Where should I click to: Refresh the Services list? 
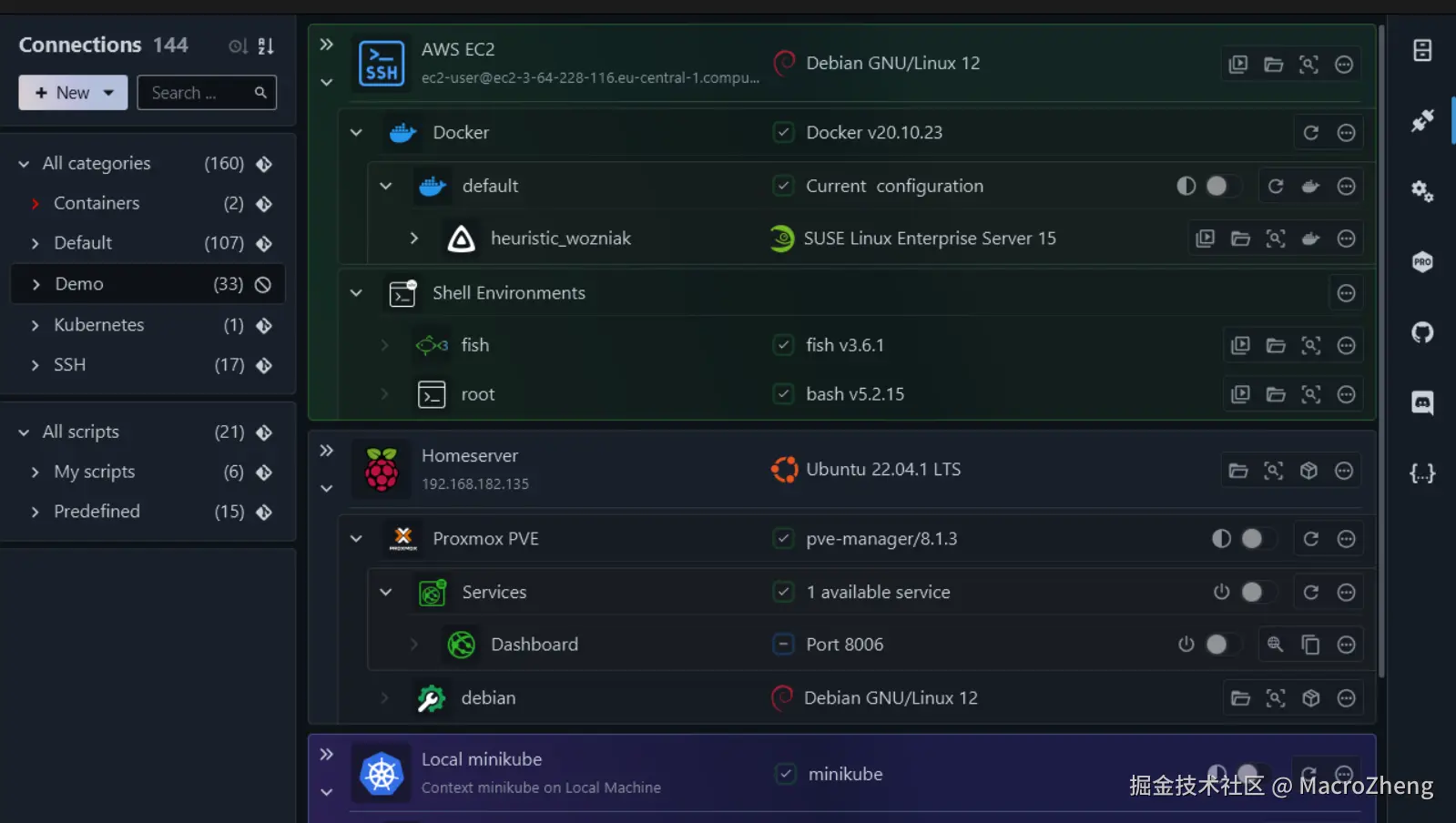(1311, 593)
